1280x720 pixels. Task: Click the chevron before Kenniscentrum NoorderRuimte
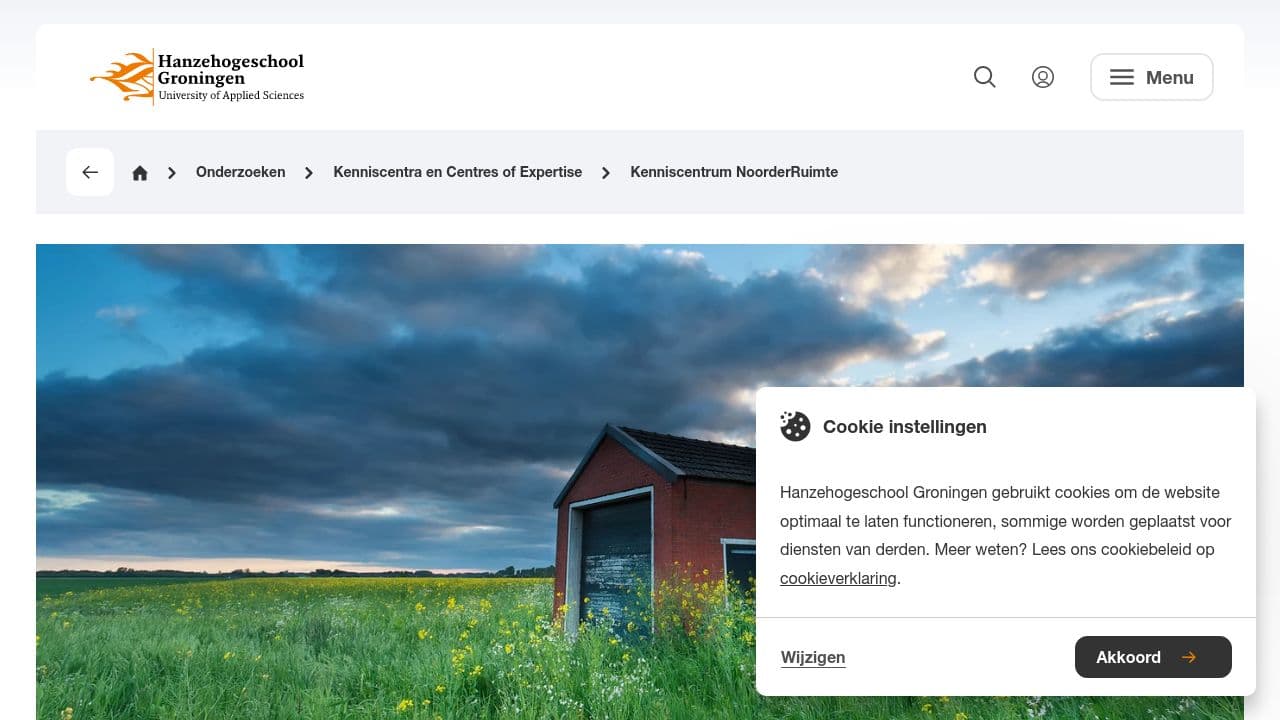pyautogui.click(x=606, y=172)
